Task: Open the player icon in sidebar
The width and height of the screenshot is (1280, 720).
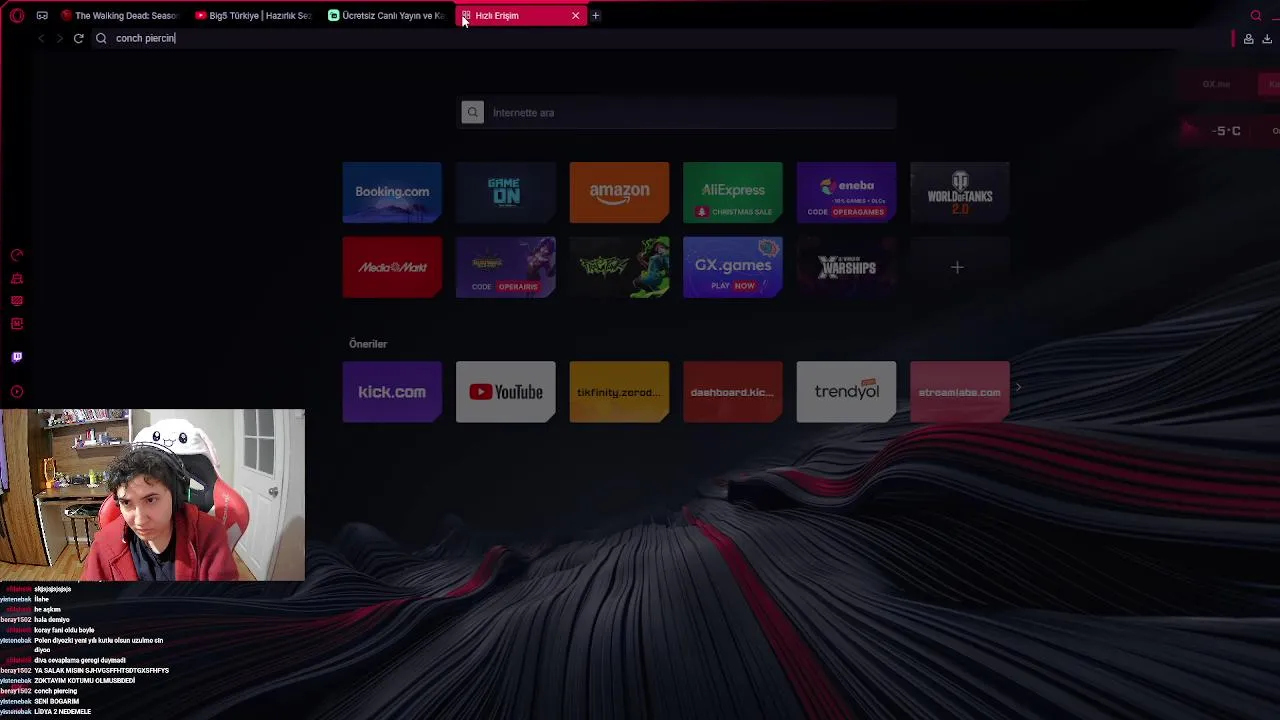Action: (x=16, y=391)
